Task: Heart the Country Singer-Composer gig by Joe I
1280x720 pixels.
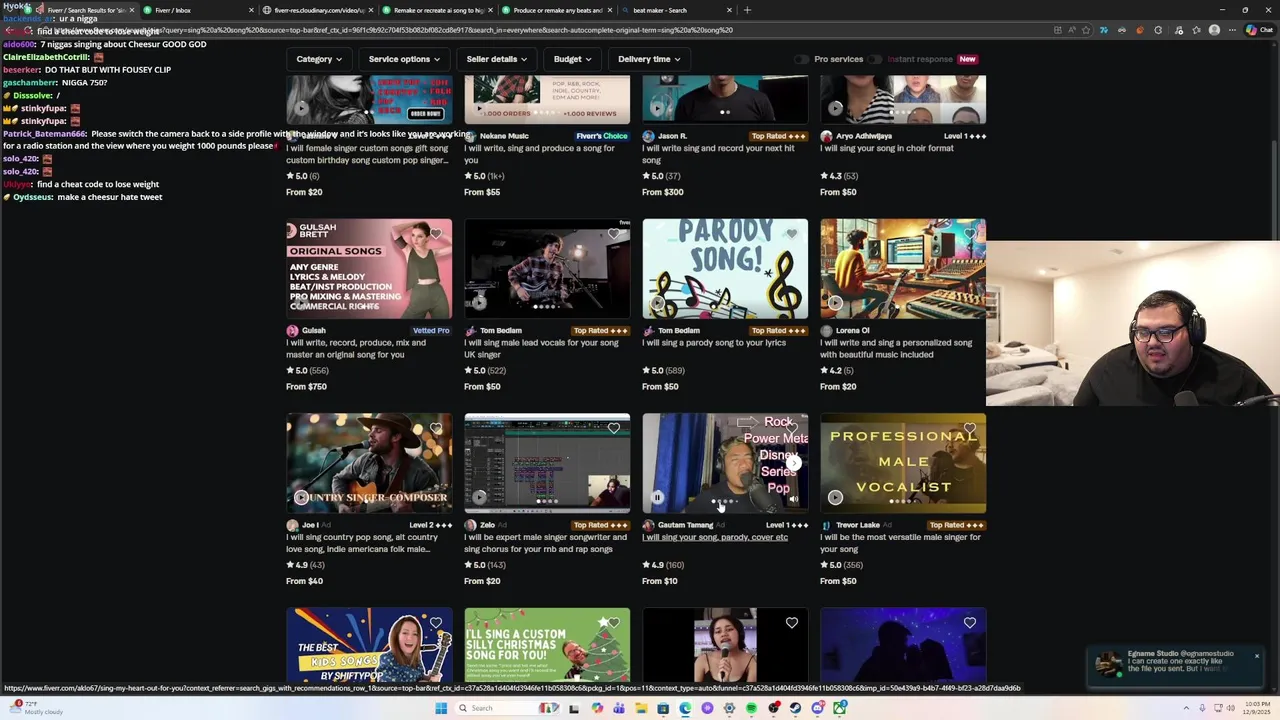Action: (436, 428)
